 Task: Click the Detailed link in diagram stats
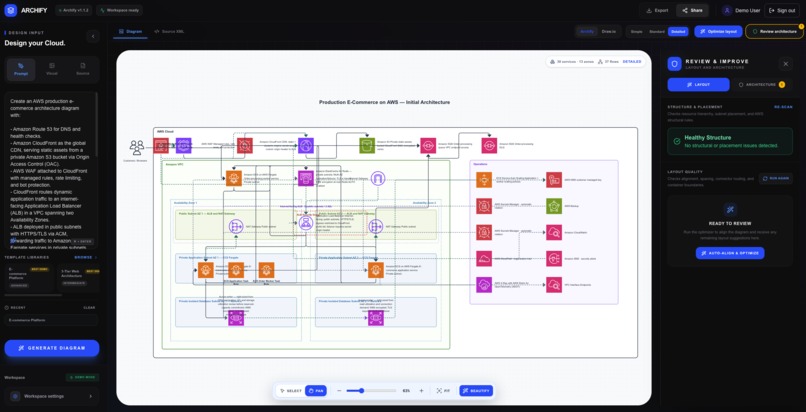click(632, 62)
